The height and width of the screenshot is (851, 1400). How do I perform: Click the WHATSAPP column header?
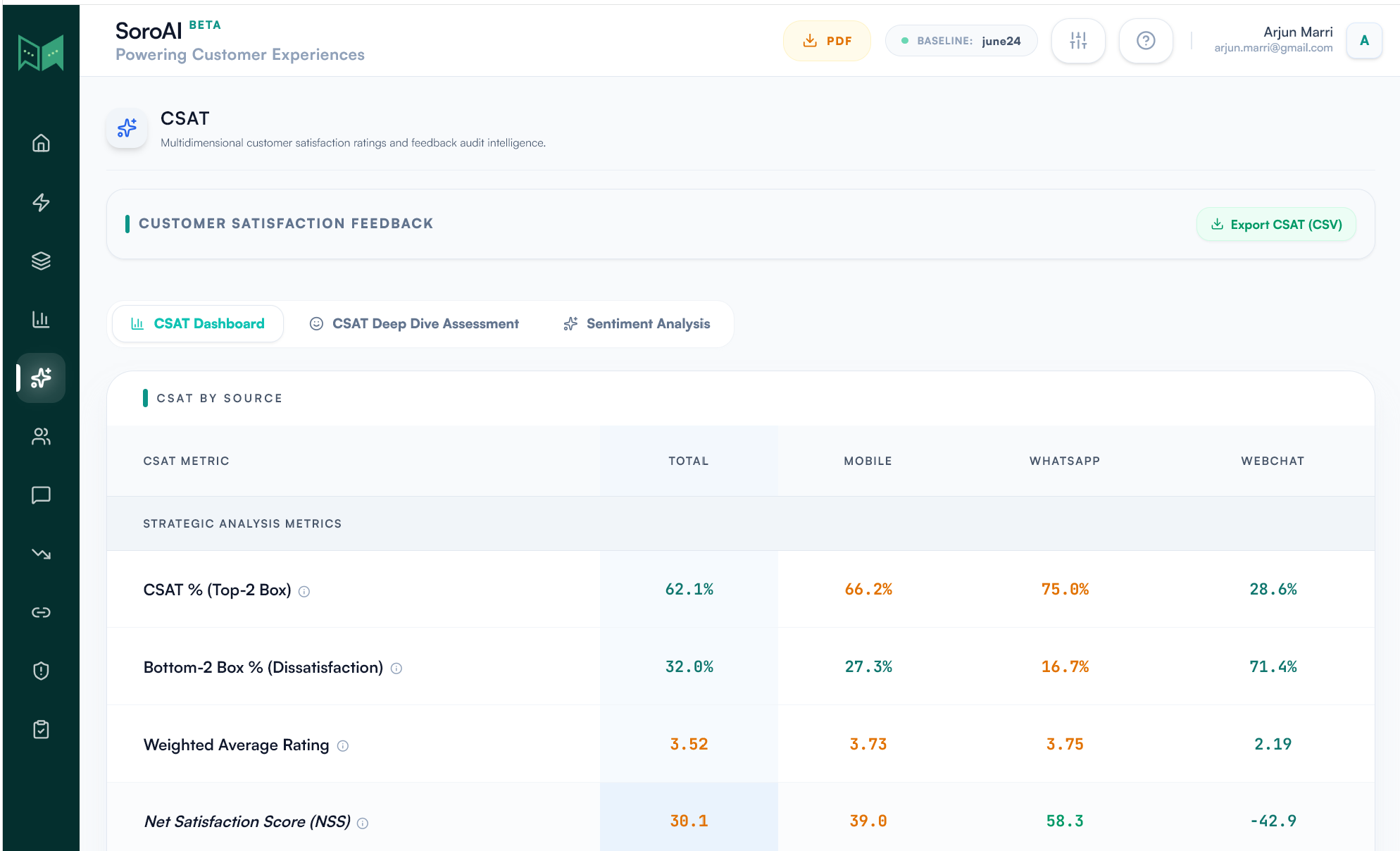[1065, 461]
